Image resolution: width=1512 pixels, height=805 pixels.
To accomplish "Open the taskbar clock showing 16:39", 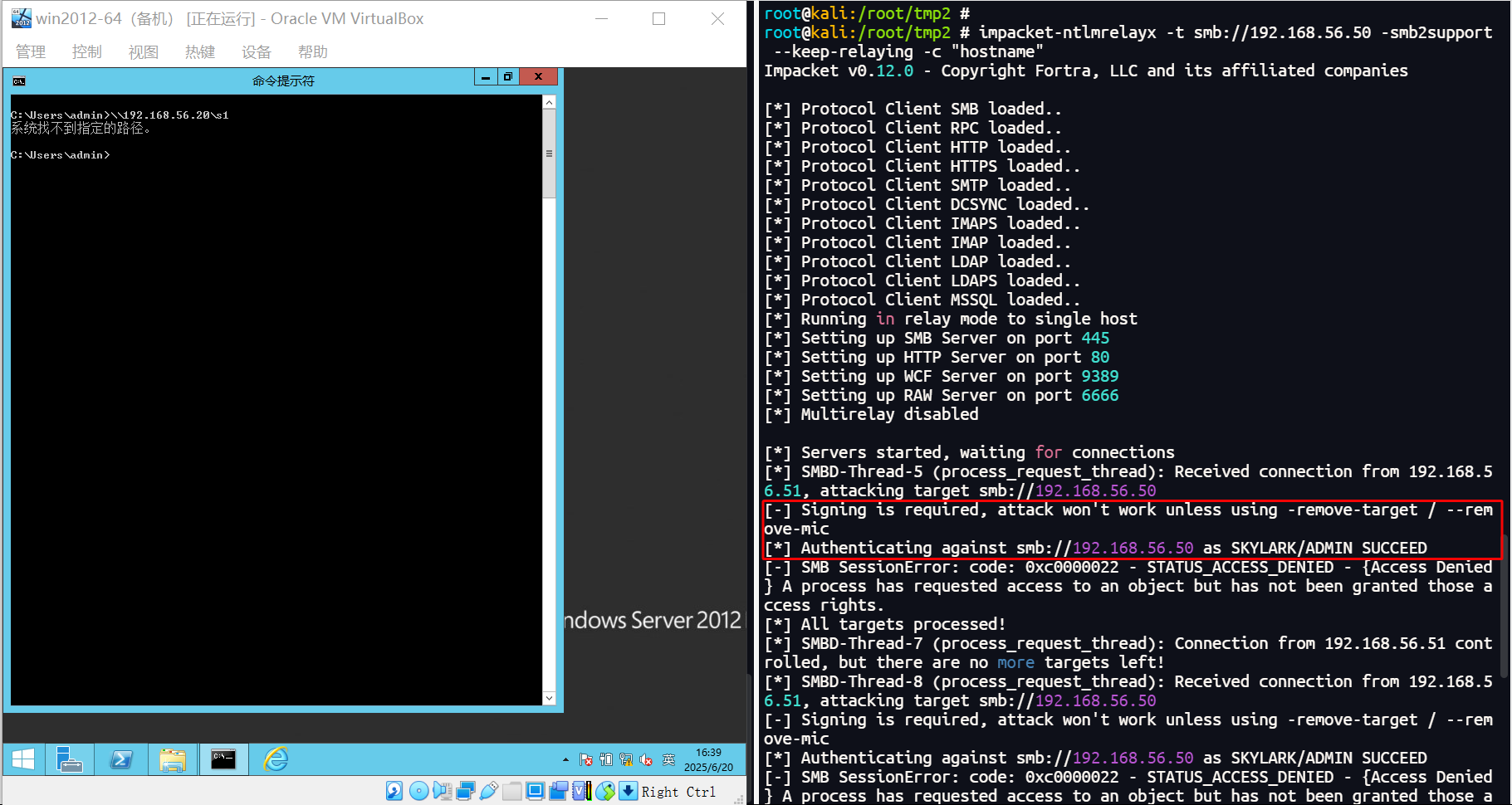I will (708, 760).
